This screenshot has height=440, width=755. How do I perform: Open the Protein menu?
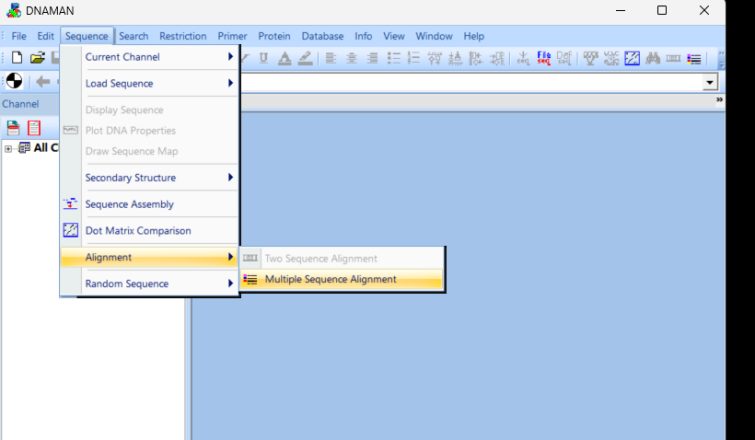tap(274, 36)
